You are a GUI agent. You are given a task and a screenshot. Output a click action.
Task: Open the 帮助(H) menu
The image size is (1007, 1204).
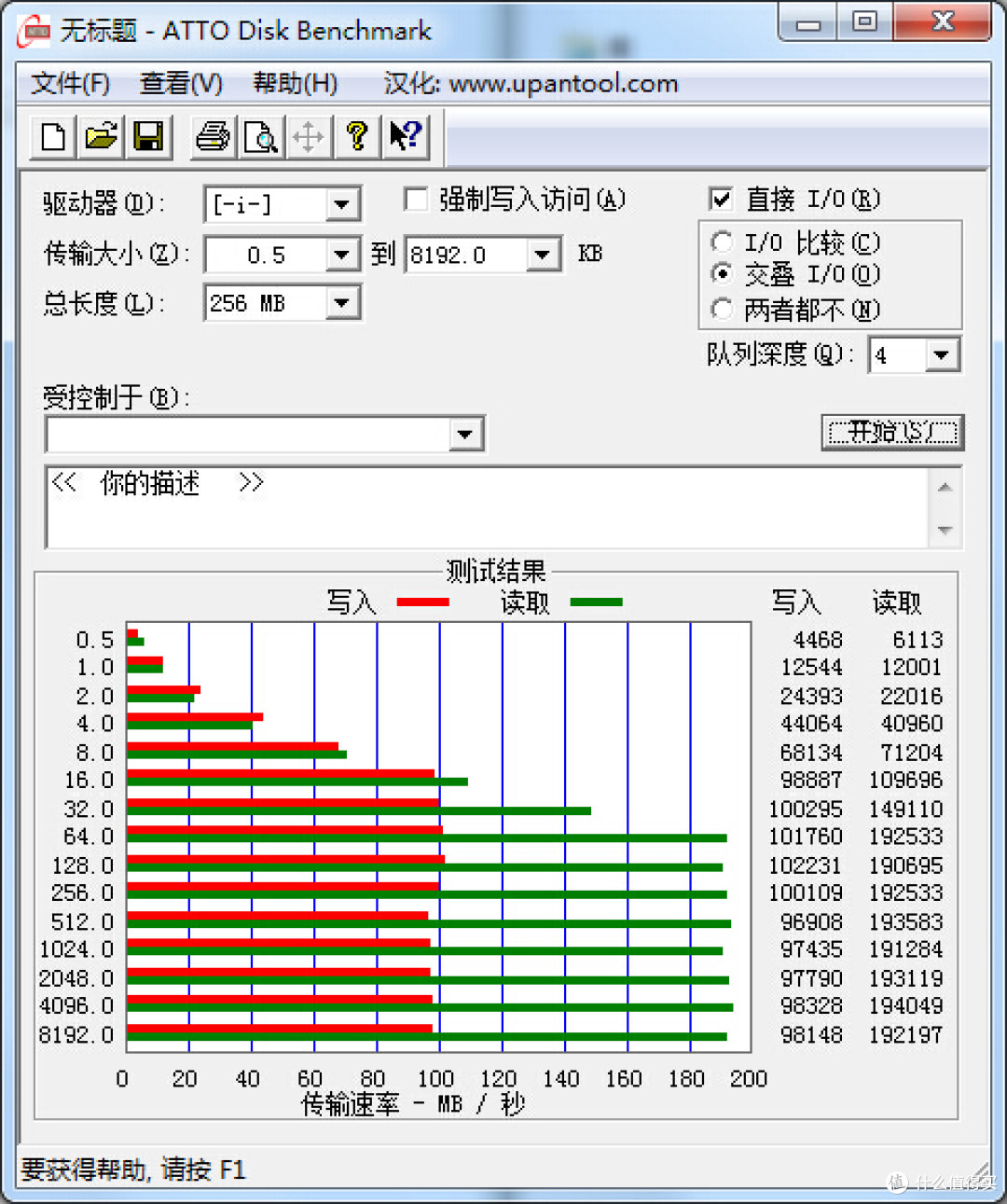coord(295,84)
